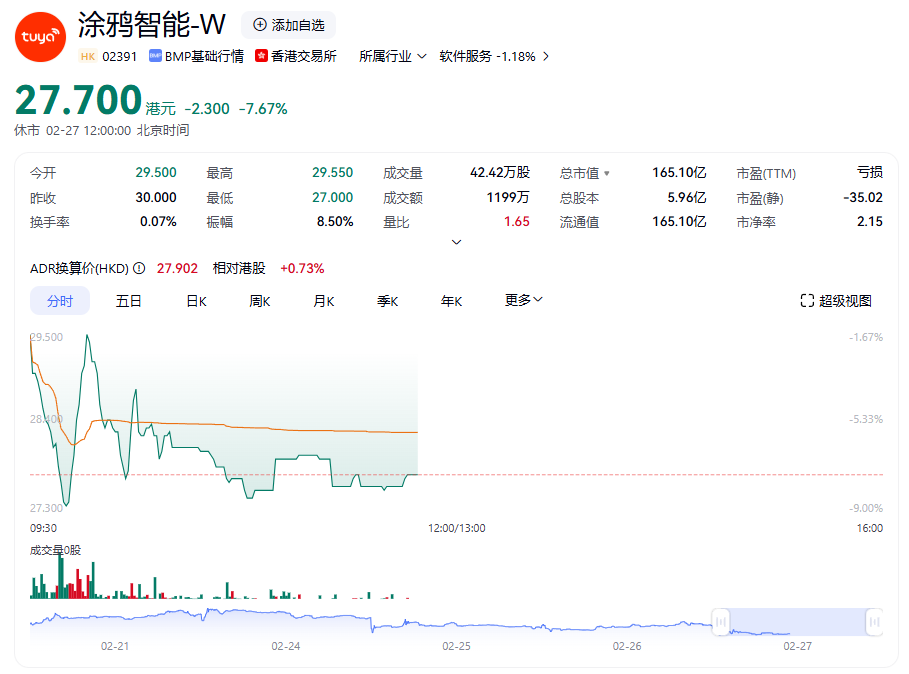Image resolution: width=909 pixels, height=674 pixels.
Task: Click the left handle of timeline range slider
Action: [x=721, y=622]
